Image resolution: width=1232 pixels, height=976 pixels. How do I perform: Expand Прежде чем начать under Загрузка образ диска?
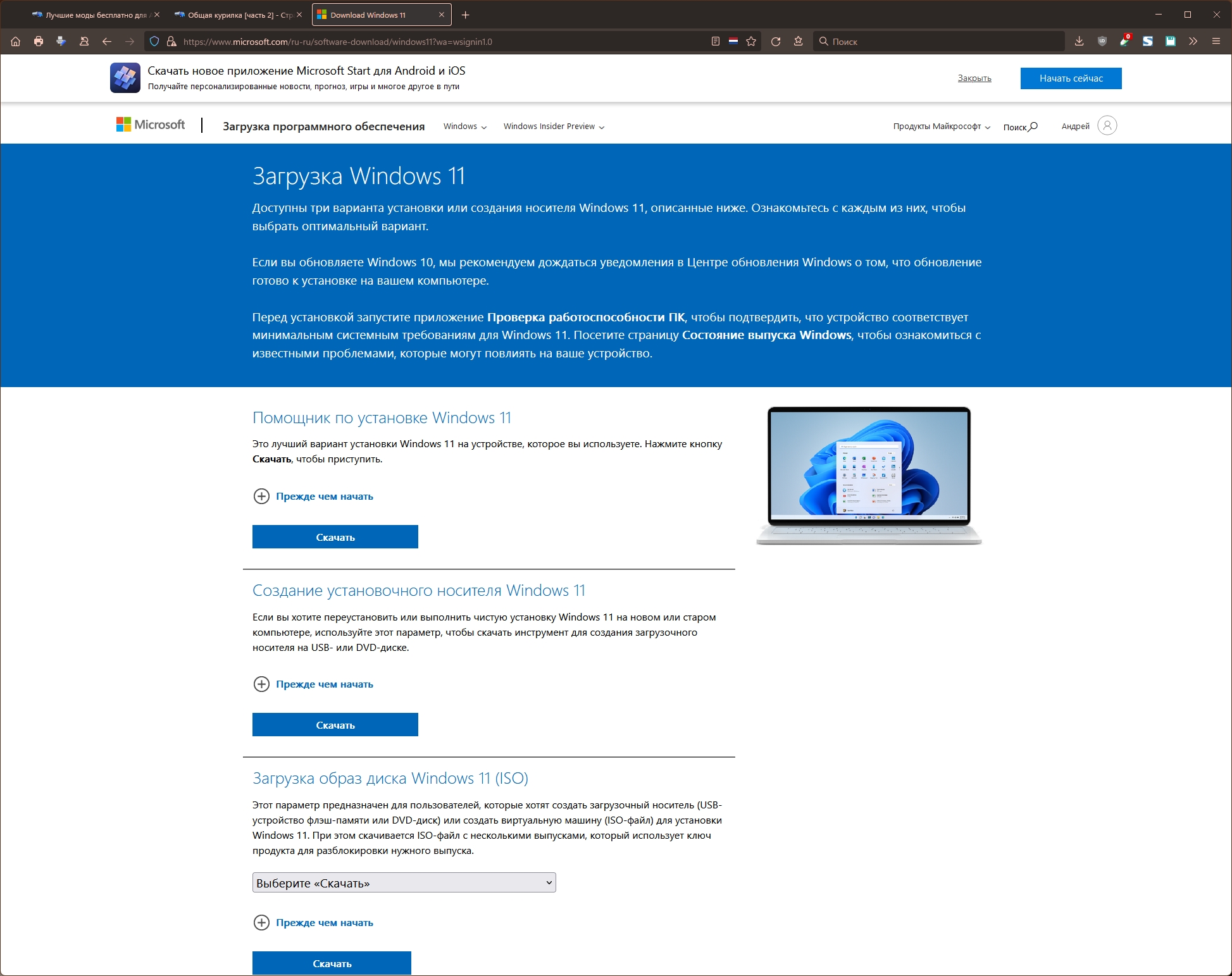313,922
